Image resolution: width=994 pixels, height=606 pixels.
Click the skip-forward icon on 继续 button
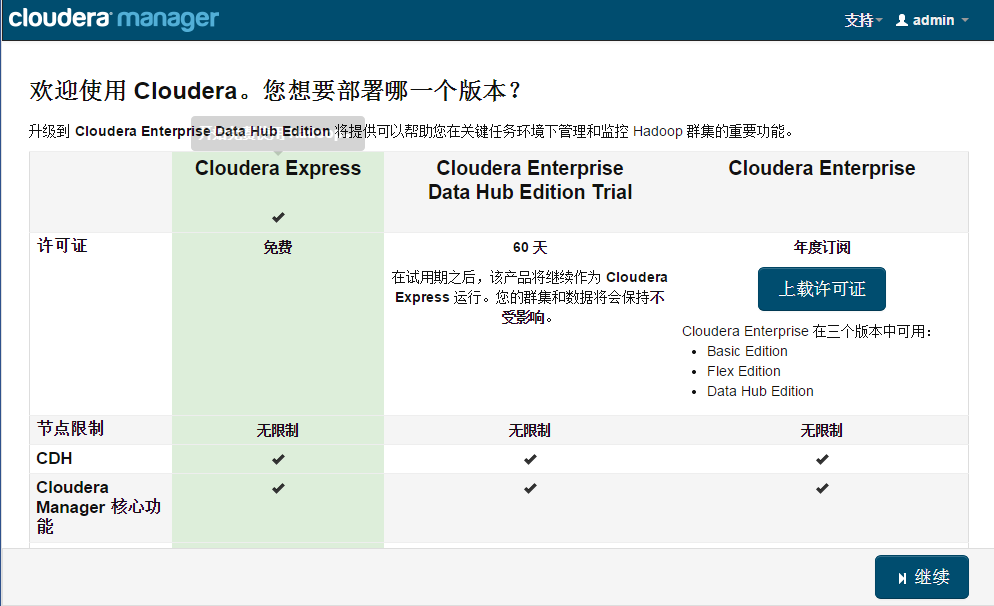pos(902,578)
